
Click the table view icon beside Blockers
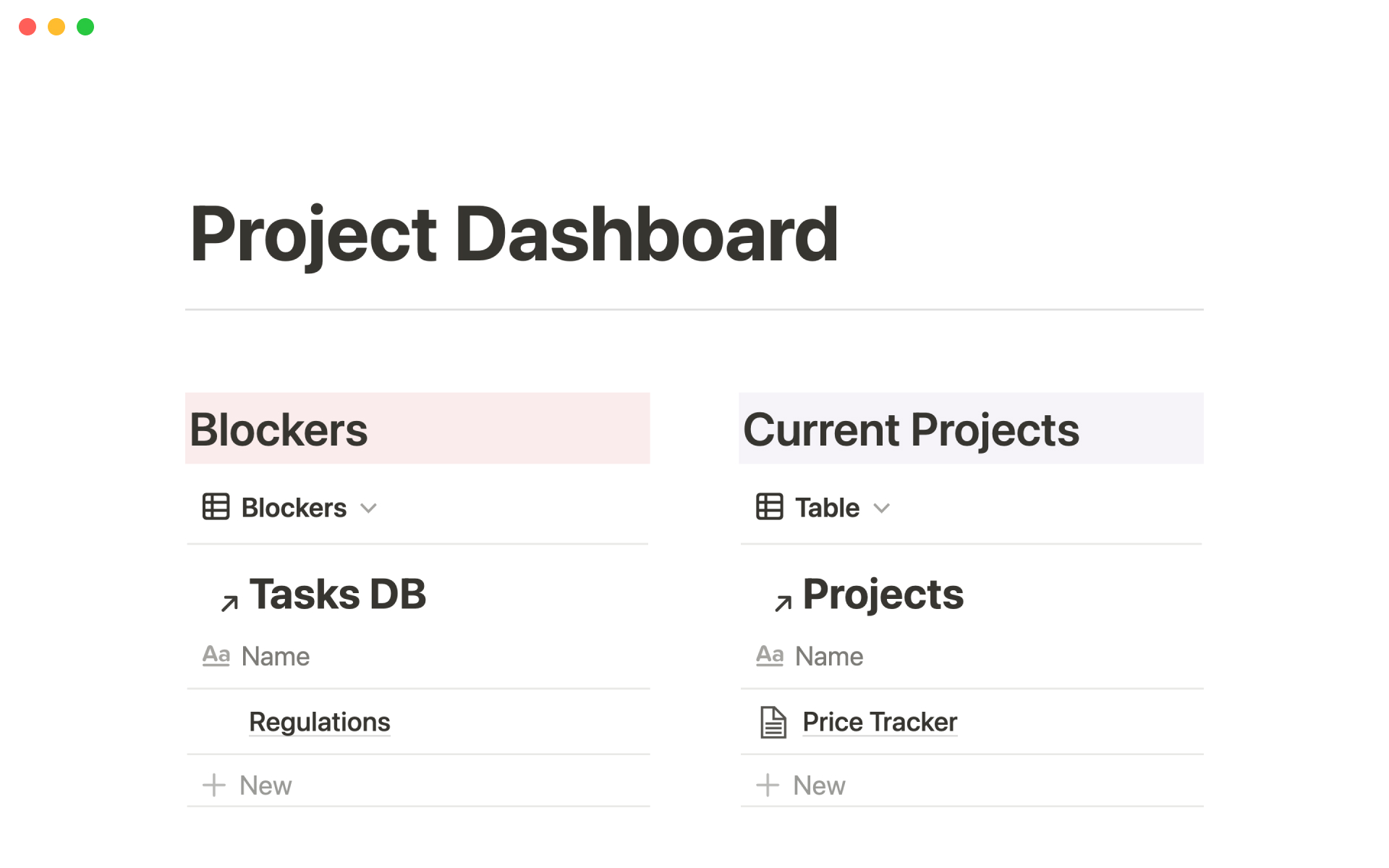(x=215, y=507)
